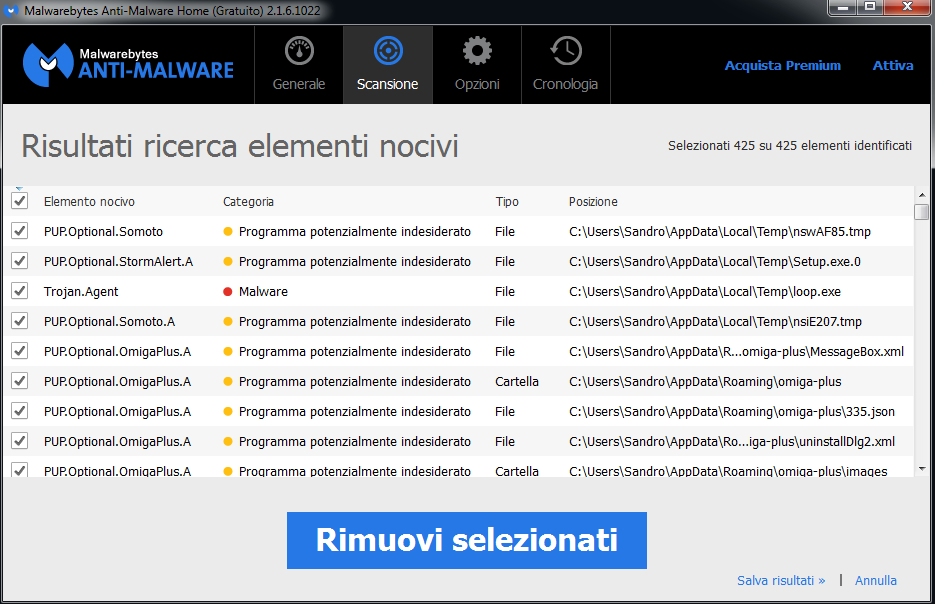Sort by the Categoria column header

pyautogui.click(x=248, y=202)
